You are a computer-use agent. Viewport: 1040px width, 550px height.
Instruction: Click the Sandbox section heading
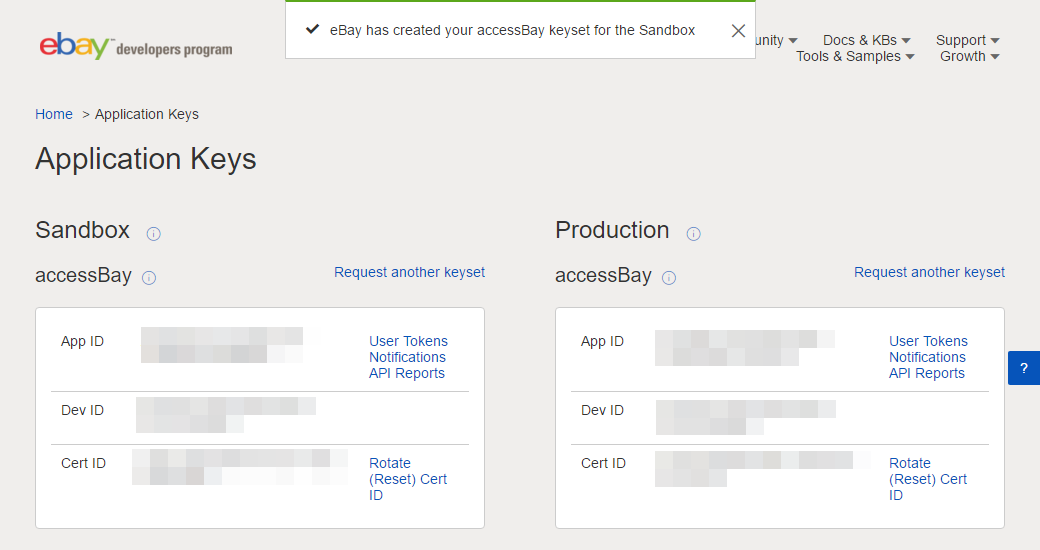pyautogui.click(x=82, y=230)
